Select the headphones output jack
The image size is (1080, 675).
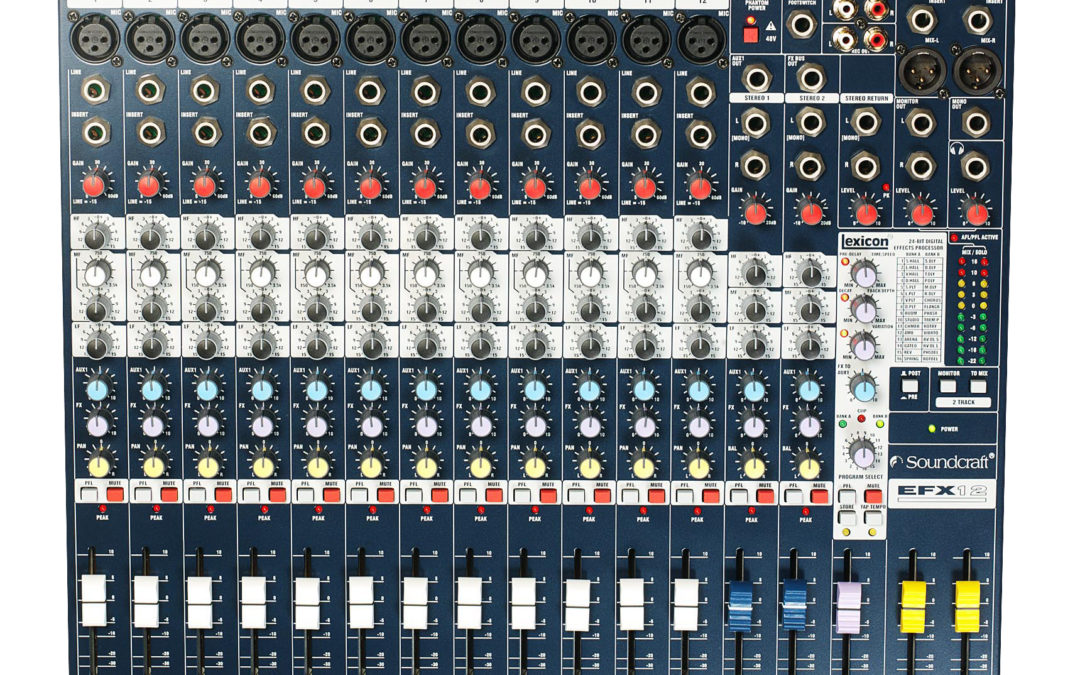pyautogui.click(x=975, y=166)
